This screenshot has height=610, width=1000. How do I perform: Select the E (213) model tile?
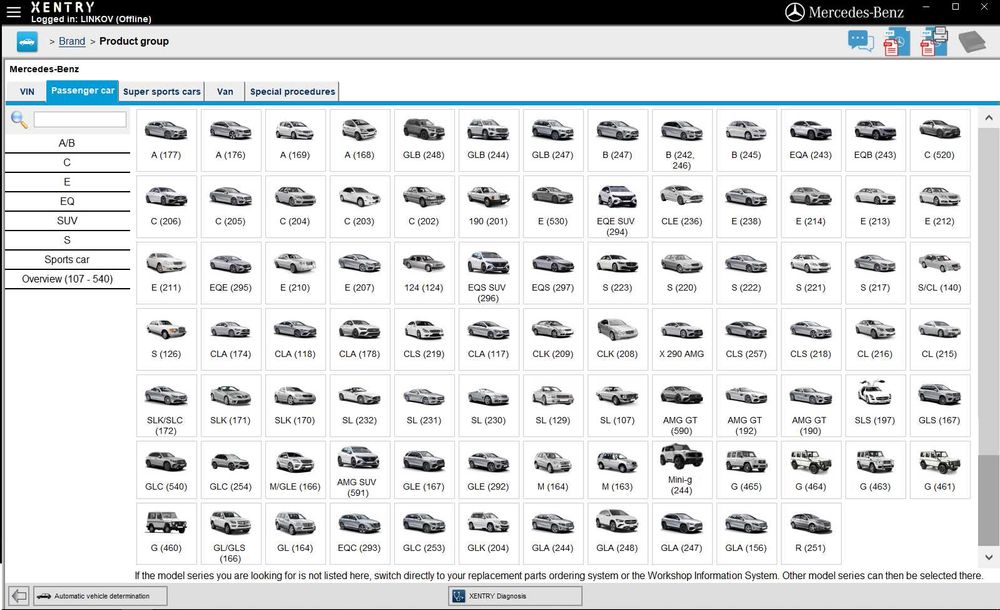[874, 207]
